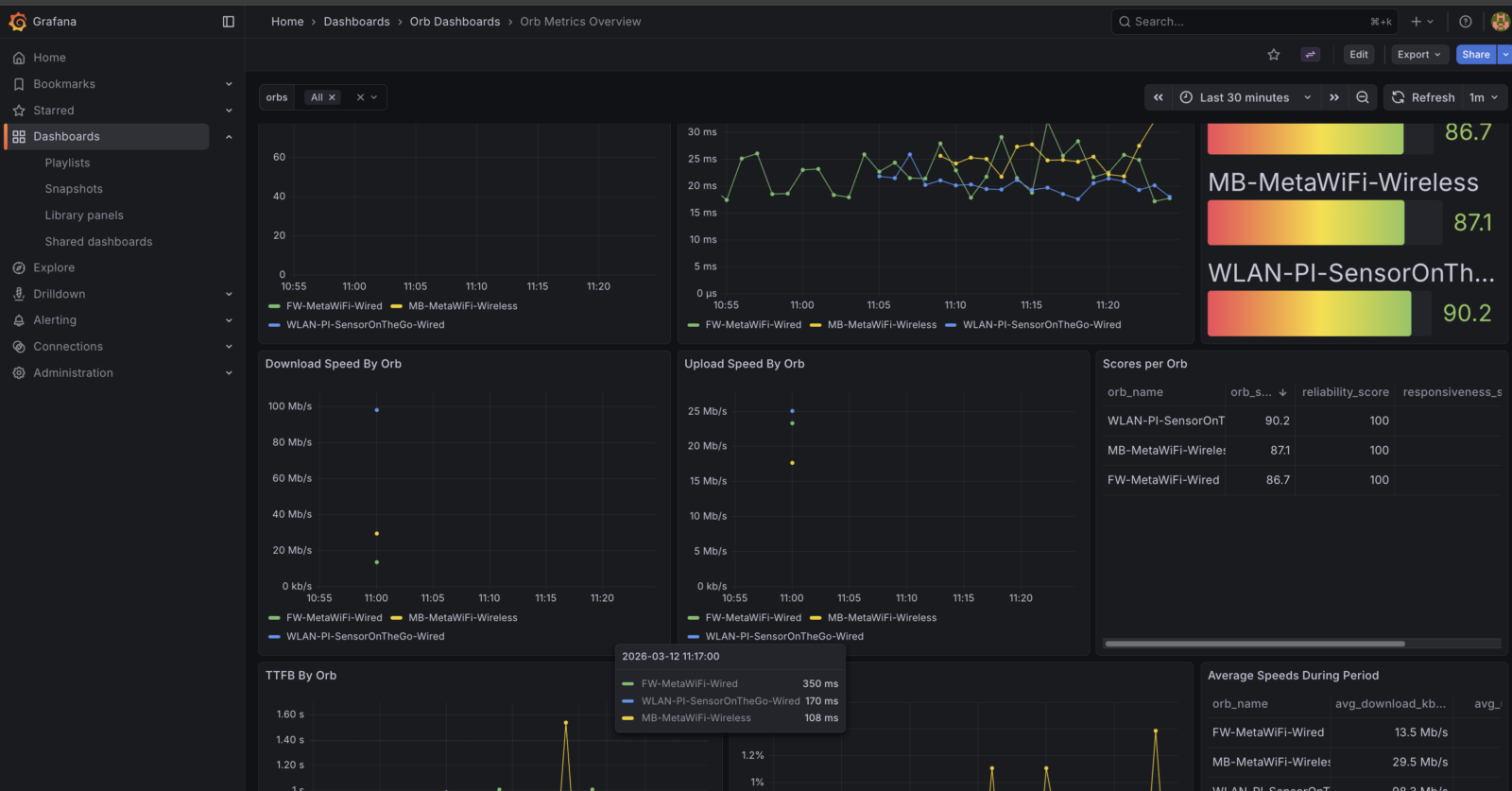Click the blue Share button
The height and width of the screenshot is (791, 1512).
(1476, 55)
